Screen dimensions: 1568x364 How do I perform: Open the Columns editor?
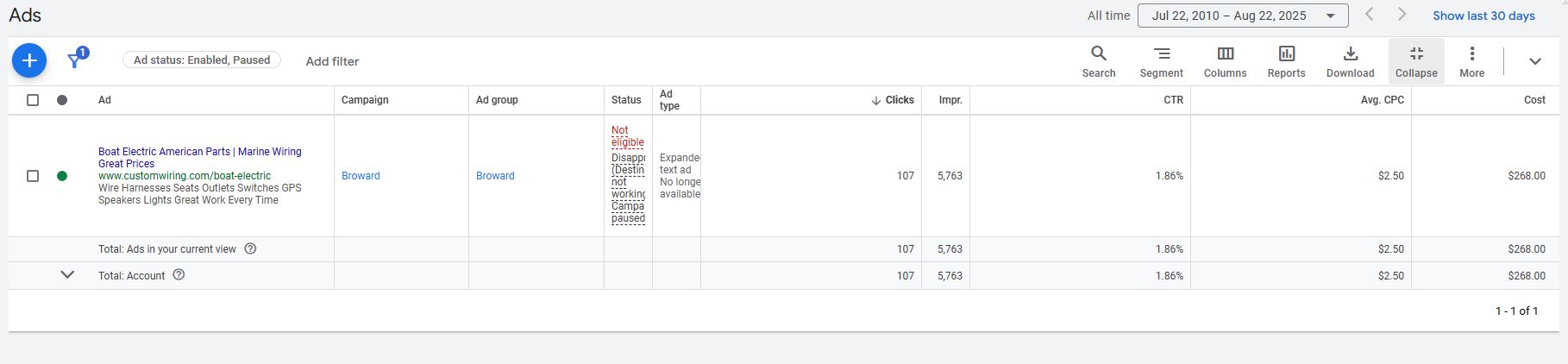[1225, 61]
